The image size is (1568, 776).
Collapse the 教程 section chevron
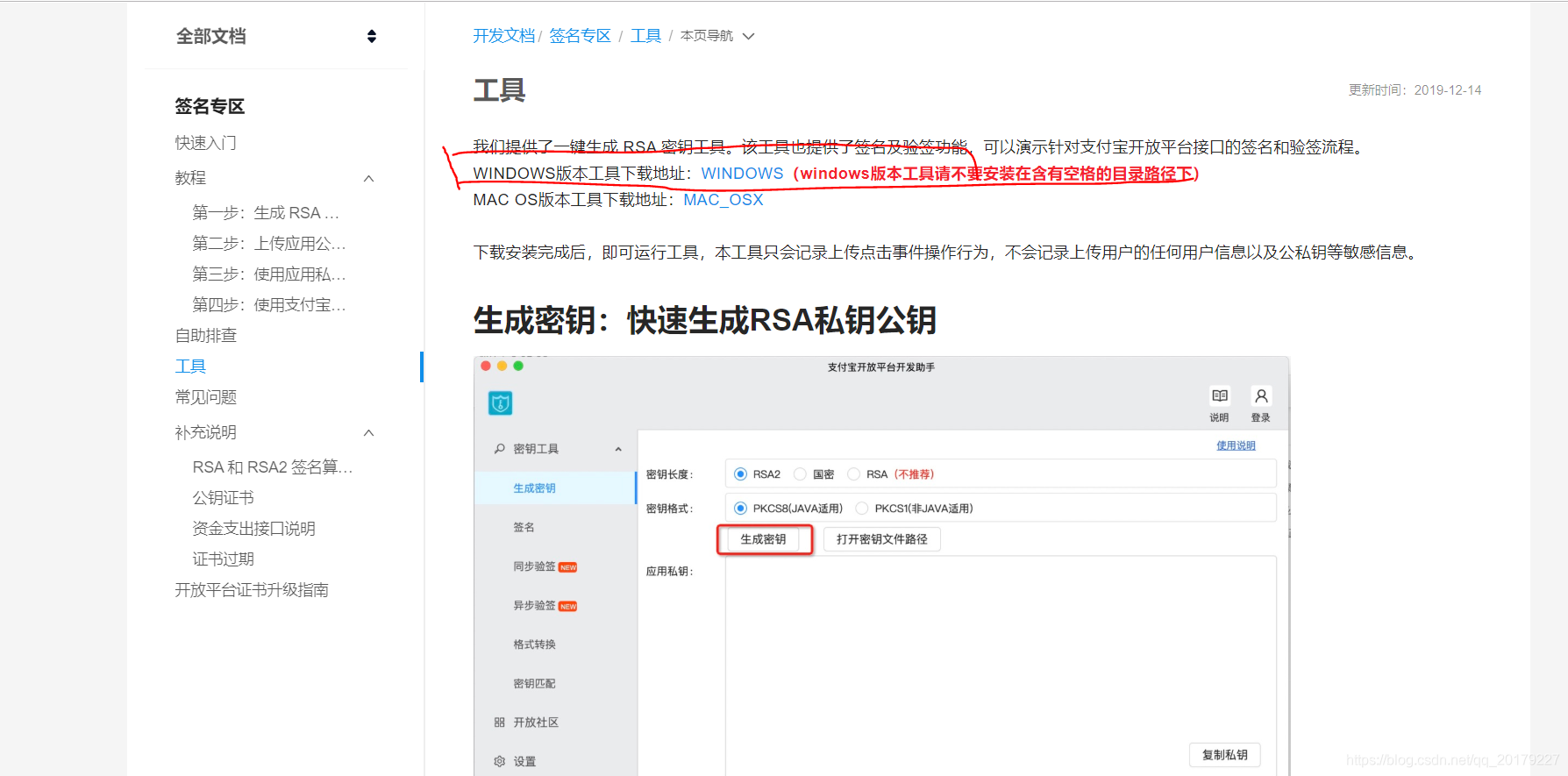tap(369, 178)
